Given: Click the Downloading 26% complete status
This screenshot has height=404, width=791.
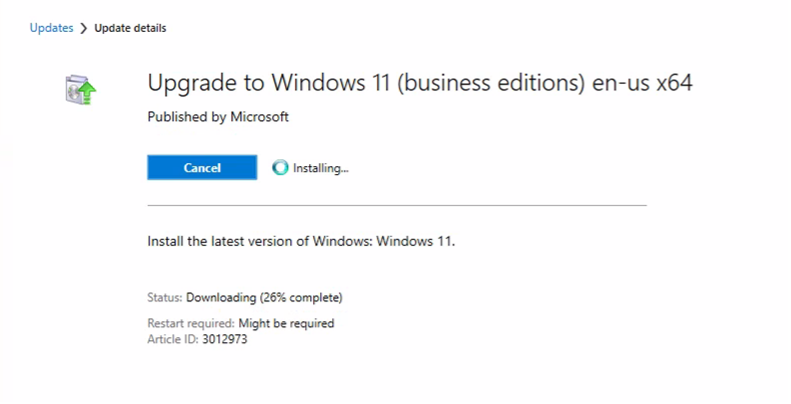Looking at the screenshot, I should point(264,298).
